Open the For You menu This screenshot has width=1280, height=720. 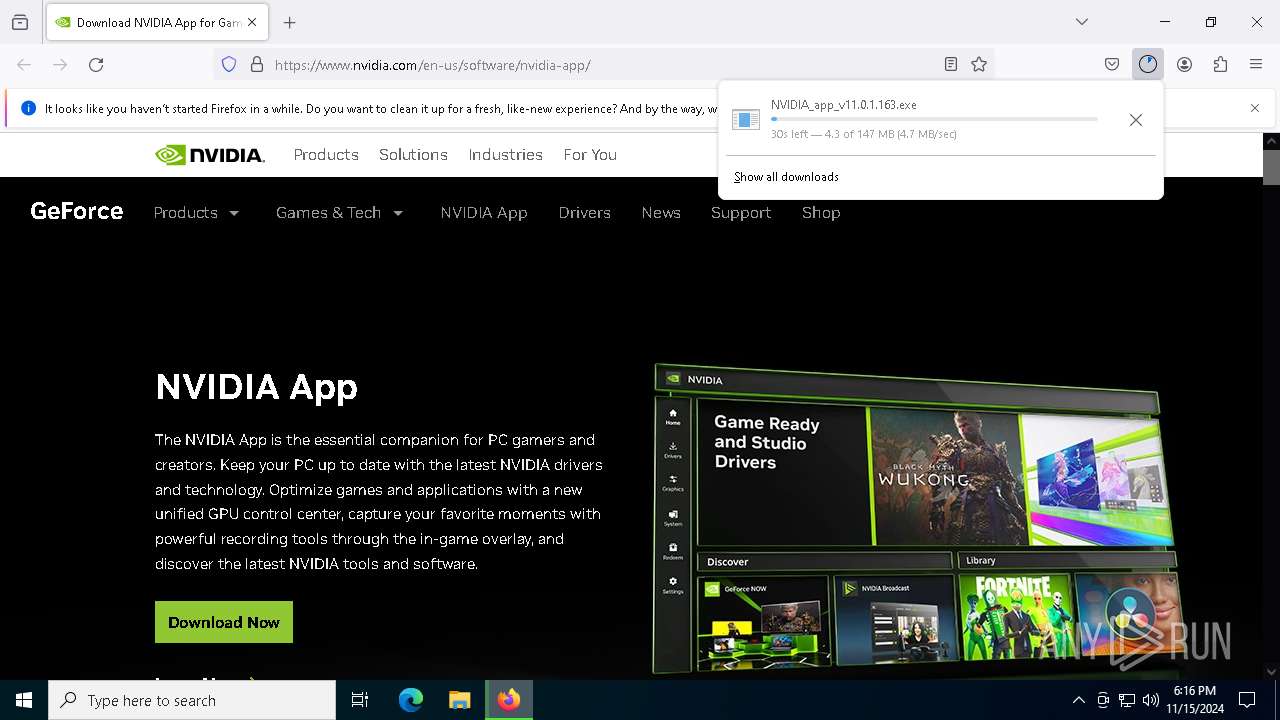(590, 155)
